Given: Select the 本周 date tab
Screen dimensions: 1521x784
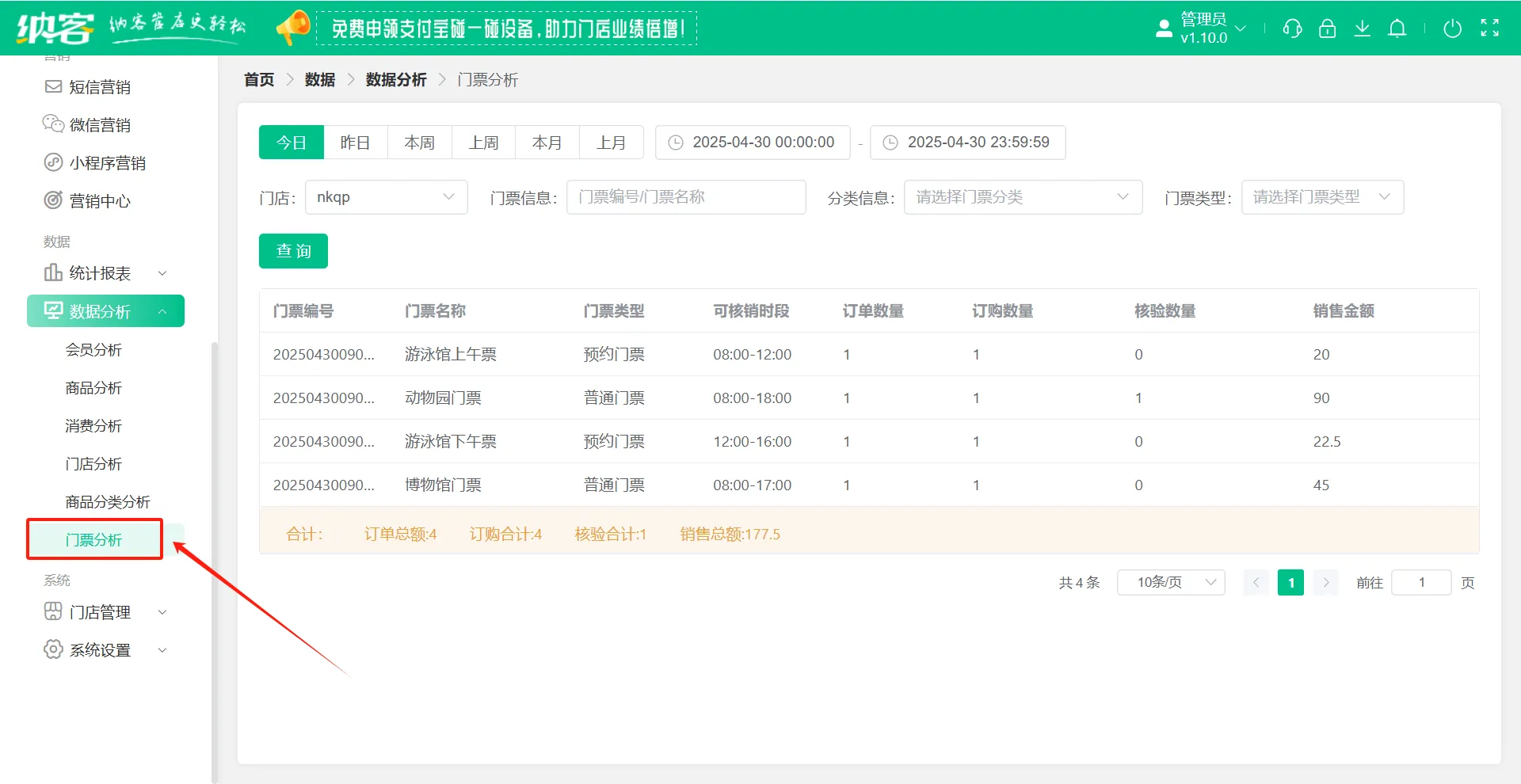Looking at the screenshot, I should tap(420, 143).
